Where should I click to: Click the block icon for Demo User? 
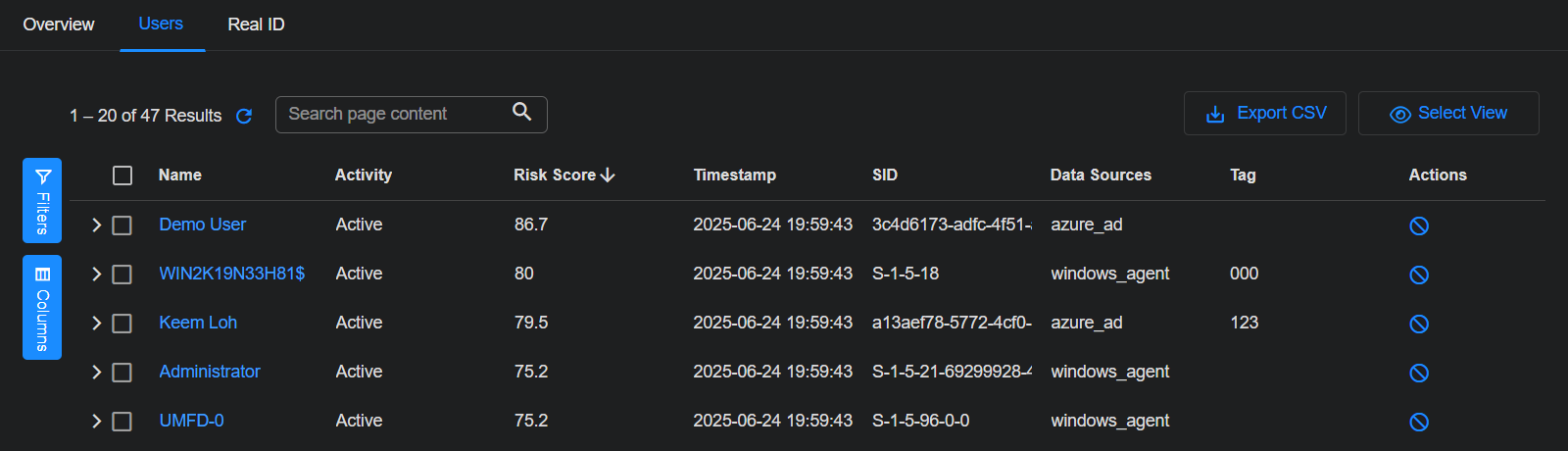click(x=1418, y=225)
